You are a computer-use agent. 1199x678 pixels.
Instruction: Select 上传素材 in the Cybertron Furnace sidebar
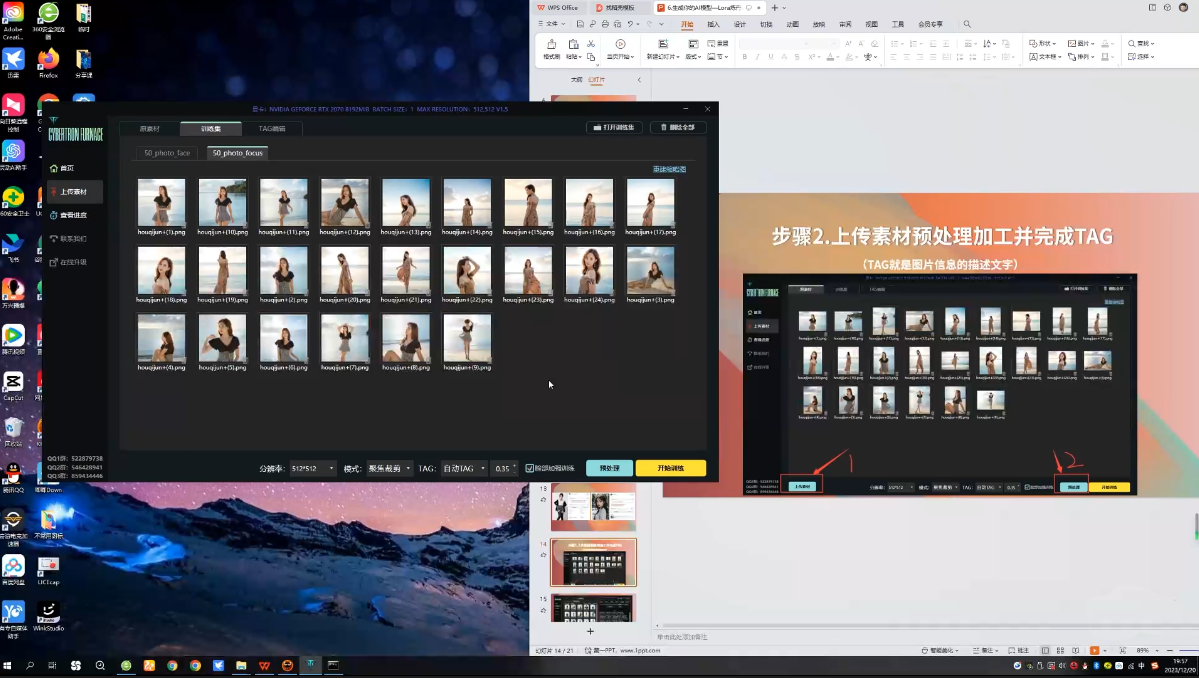[x=73, y=192]
